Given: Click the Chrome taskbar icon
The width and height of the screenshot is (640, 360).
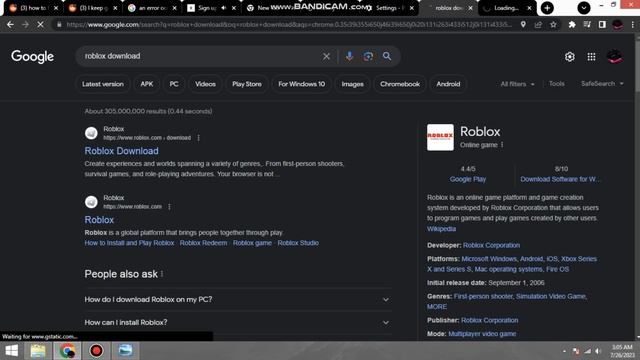Looking at the screenshot, I should tap(67, 351).
